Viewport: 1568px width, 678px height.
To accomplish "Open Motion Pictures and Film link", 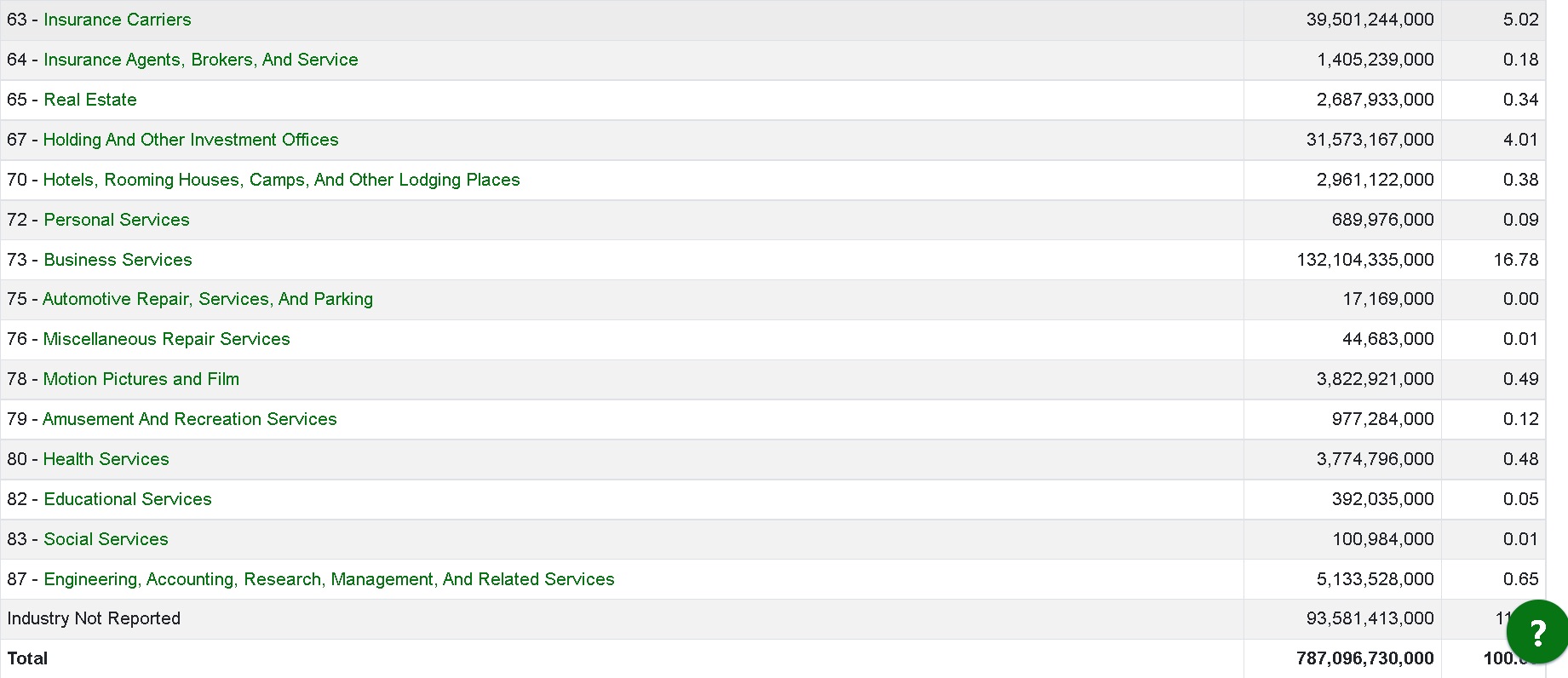I will (141, 379).
